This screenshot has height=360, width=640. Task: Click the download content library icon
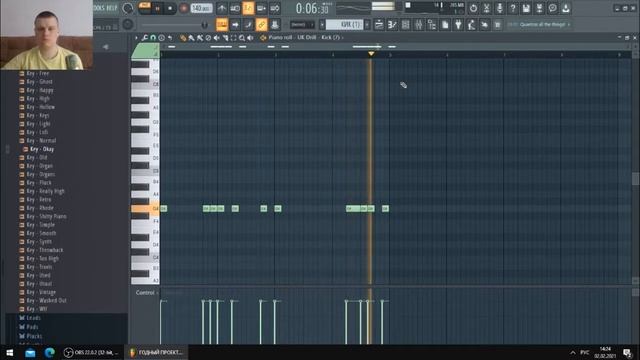tap(566, 8)
